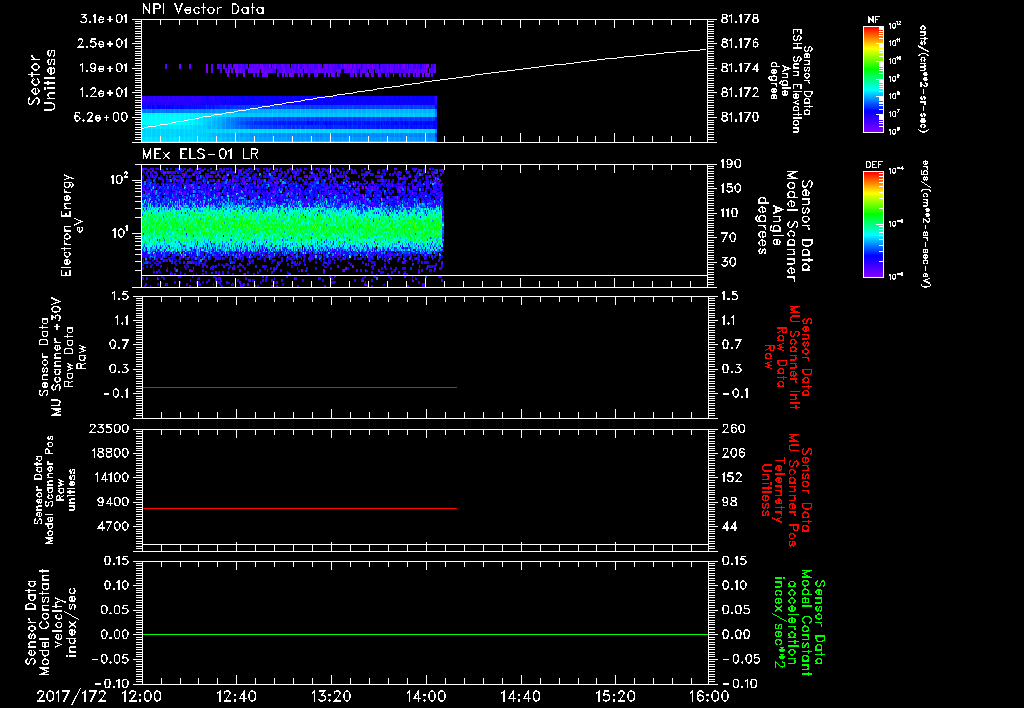Image resolution: width=1024 pixels, height=708 pixels.
Task: Click the 12:00 time axis label
Action: point(142,696)
